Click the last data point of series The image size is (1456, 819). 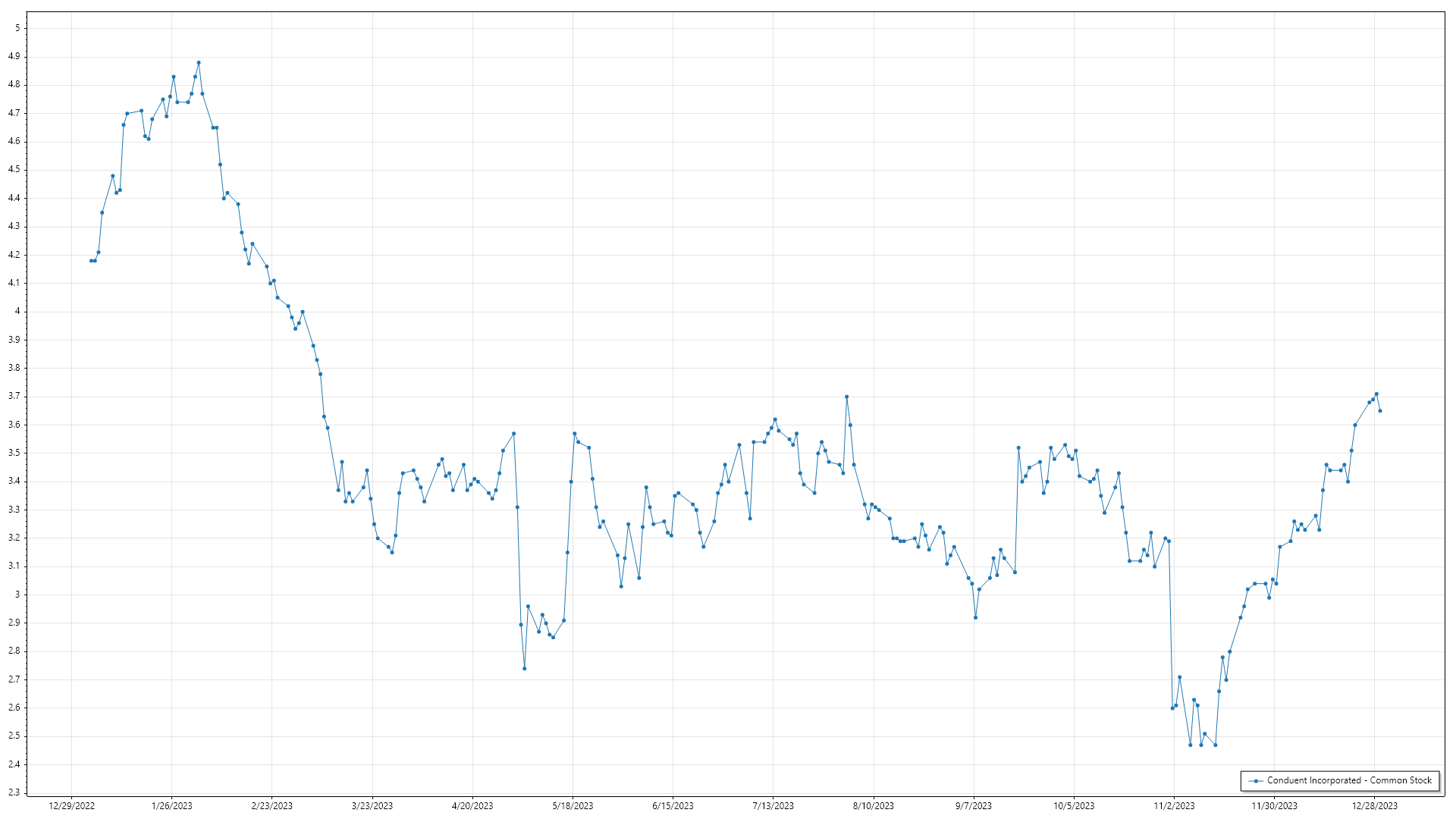tap(1380, 411)
